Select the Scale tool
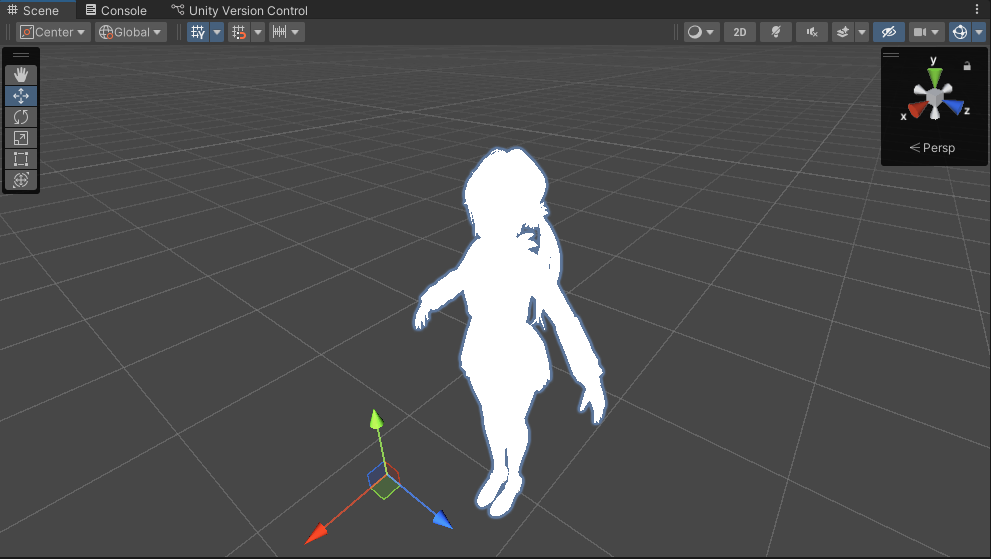Viewport: 991px width, 559px height. tap(21, 138)
